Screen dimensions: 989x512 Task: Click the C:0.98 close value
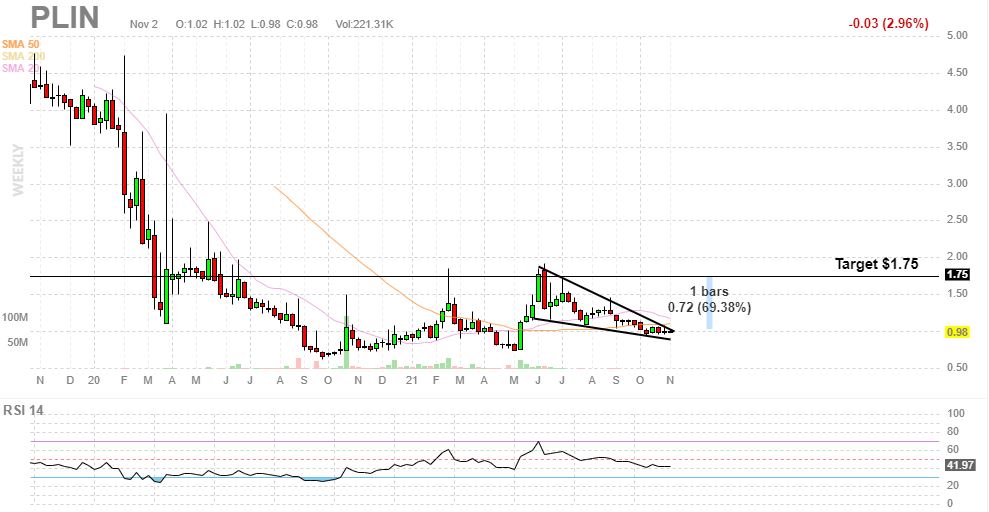tap(301, 24)
